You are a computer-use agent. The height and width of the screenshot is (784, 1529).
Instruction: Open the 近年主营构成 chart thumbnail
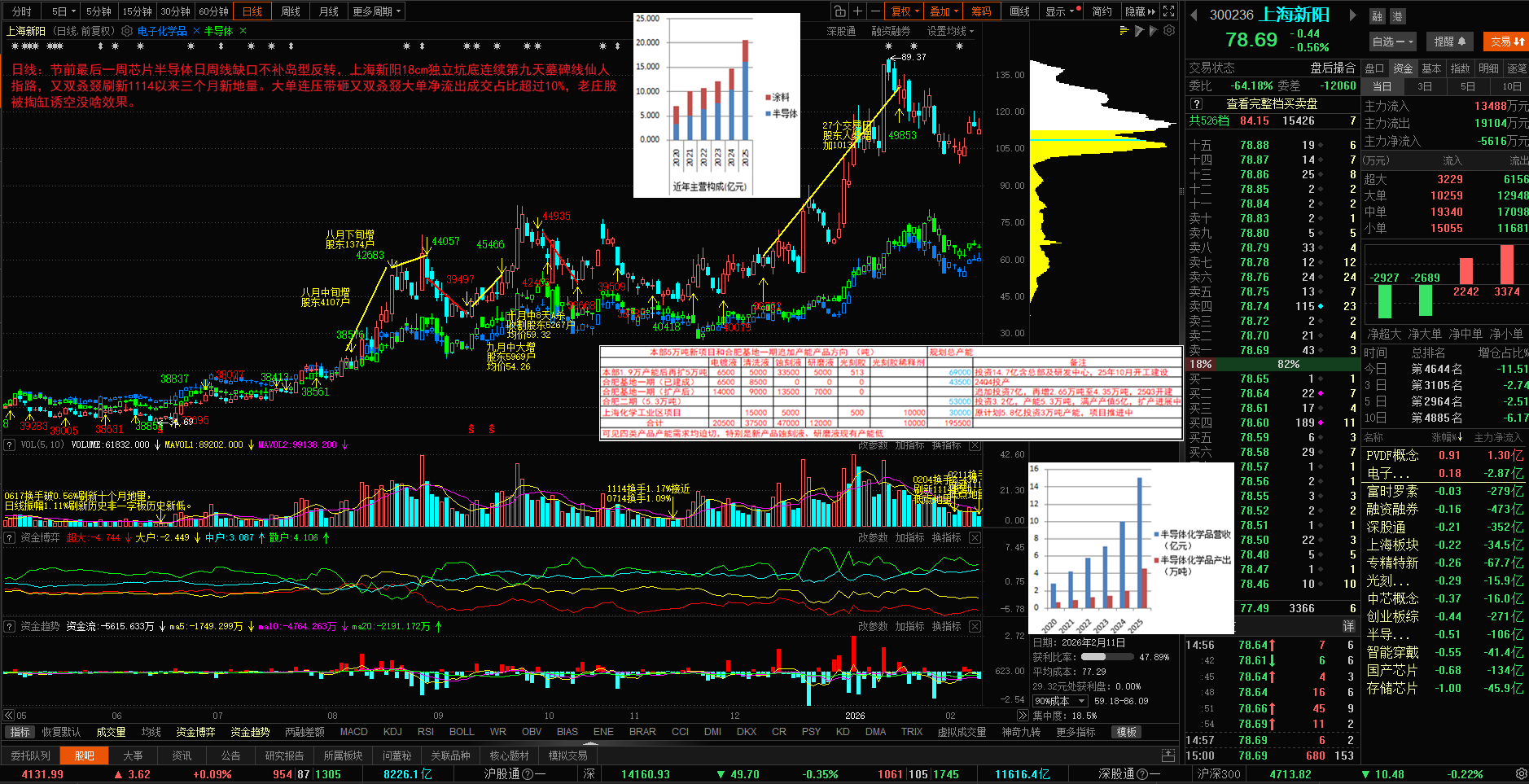[x=716, y=105]
